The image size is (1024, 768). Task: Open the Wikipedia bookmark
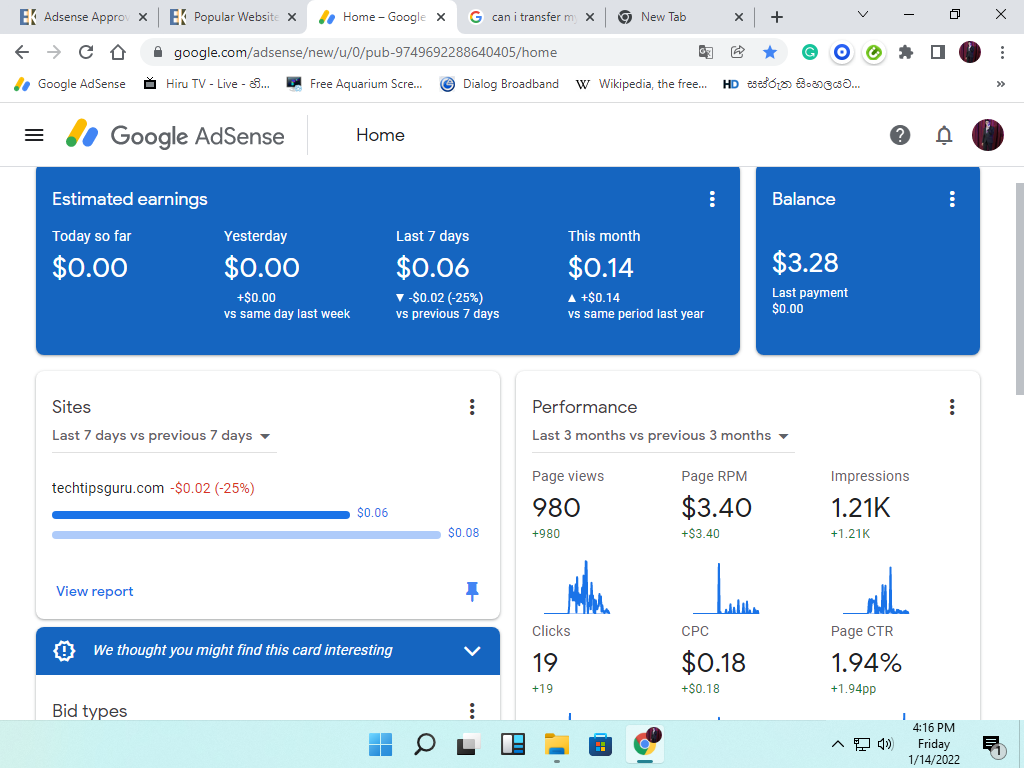click(x=641, y=84)
